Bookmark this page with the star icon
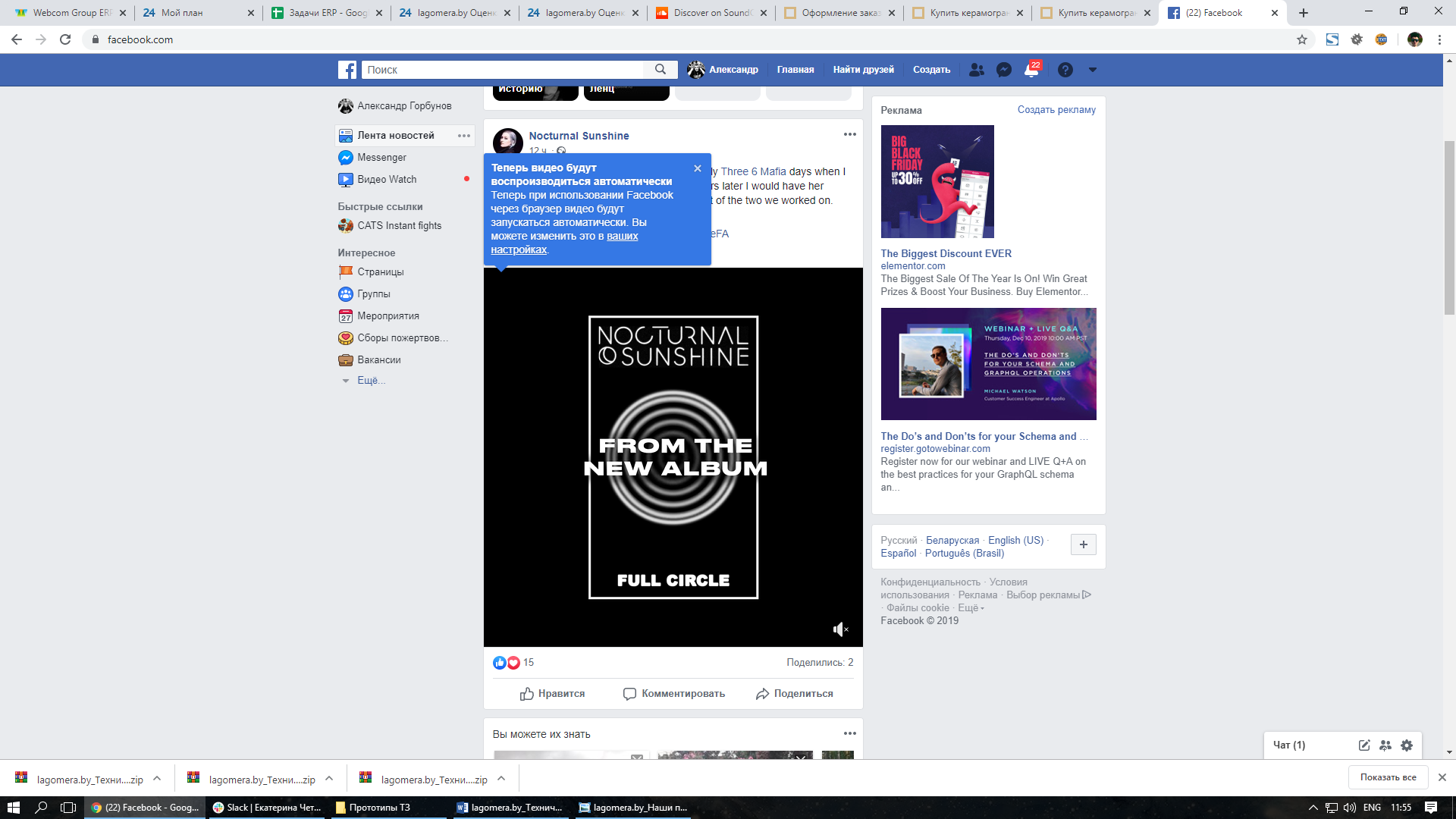1456x819 pixels. click(1302, 39)
